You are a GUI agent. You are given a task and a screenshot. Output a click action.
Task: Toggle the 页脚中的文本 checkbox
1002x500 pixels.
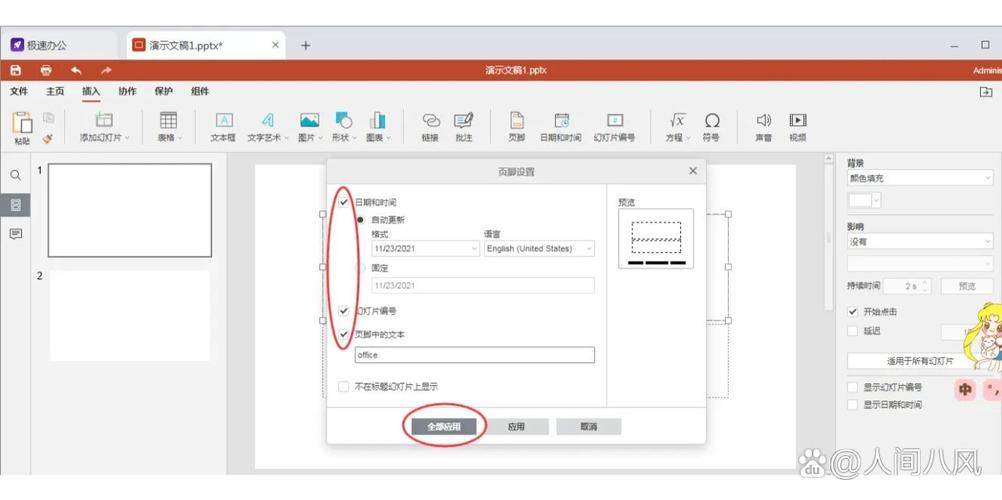tap(344, 334)
